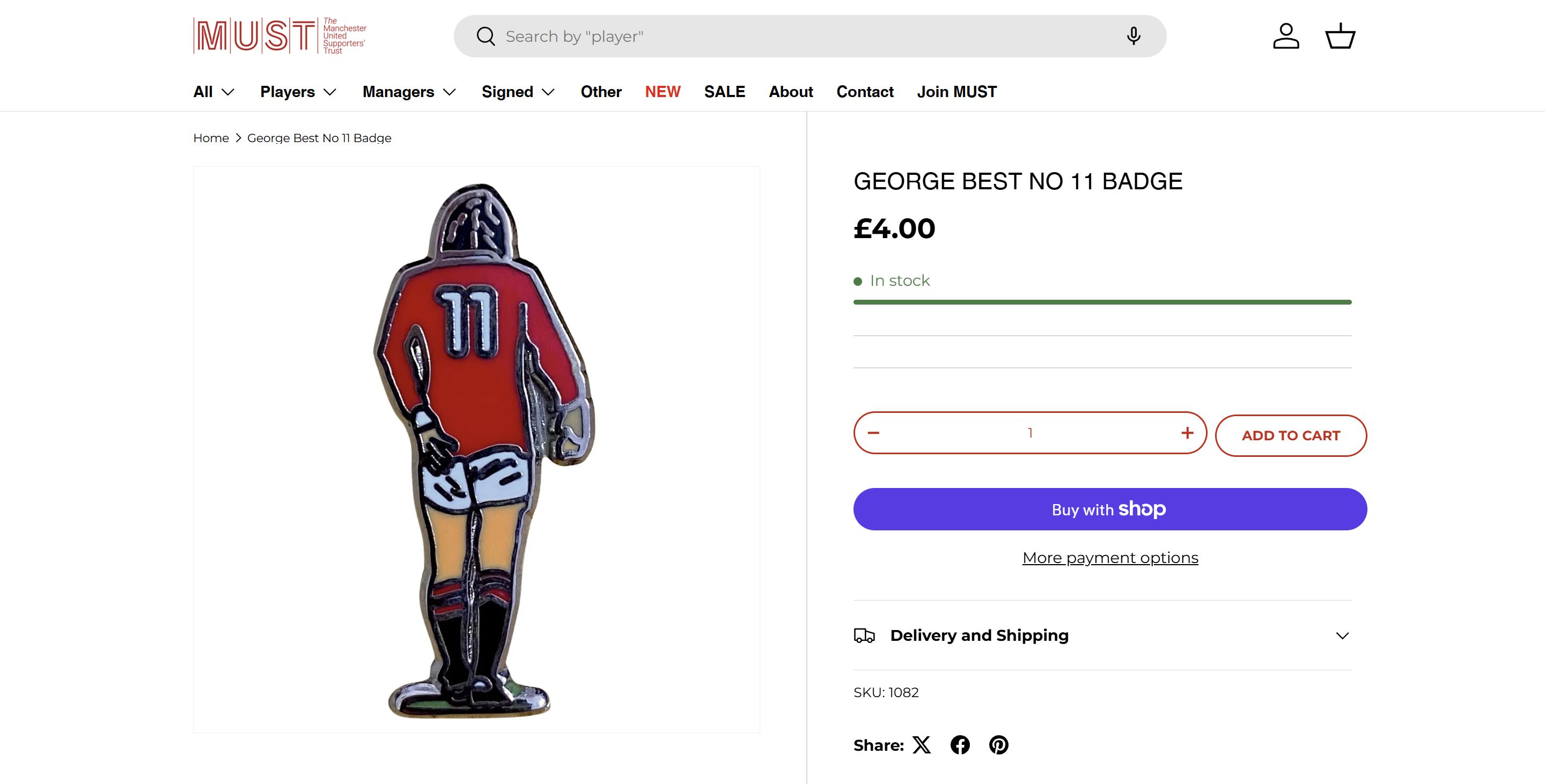Expand the Delivery and Shipping section

click(1102, 635)
